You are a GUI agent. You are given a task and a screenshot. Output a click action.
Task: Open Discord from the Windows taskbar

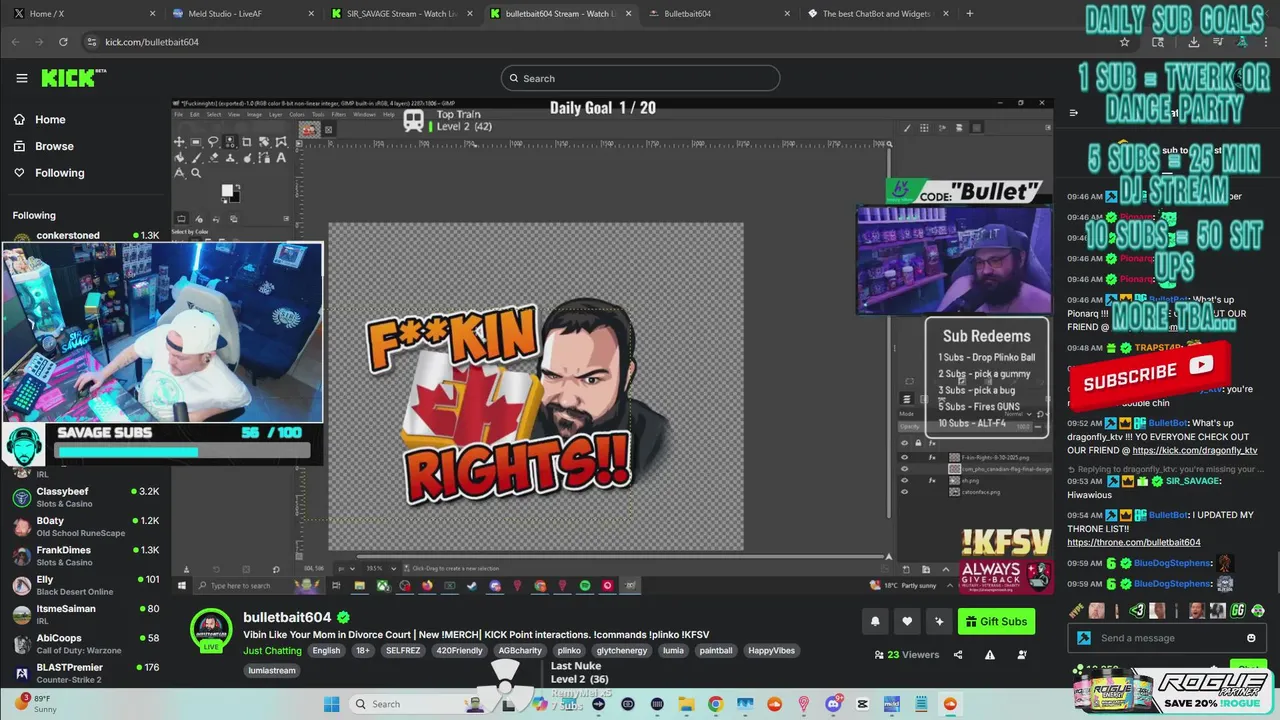833,704
